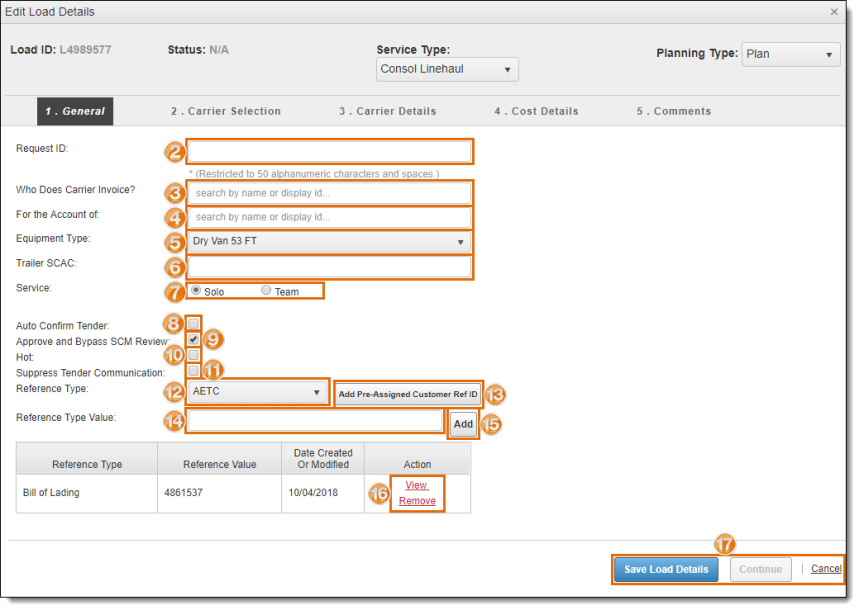859x610 pixels.
Task: Select the Team service radio button
Action: 266,290
